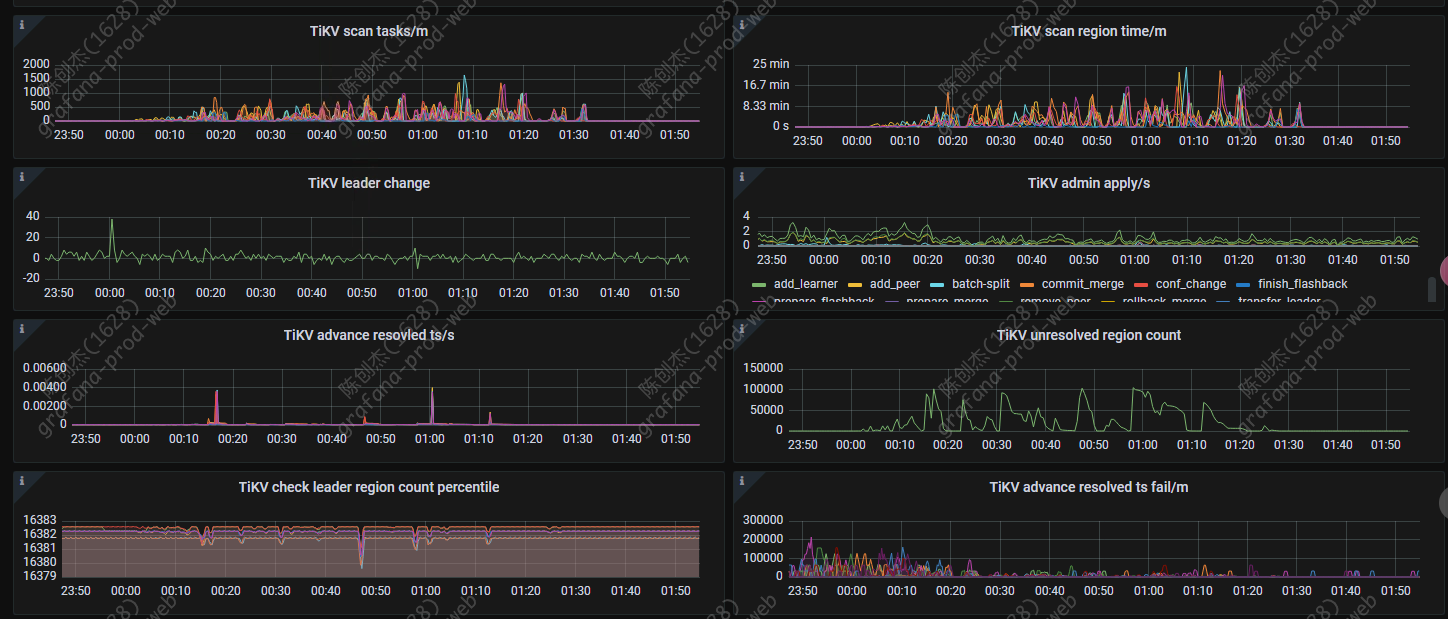Click green color swatch beside add_learner

pos(758,285)
